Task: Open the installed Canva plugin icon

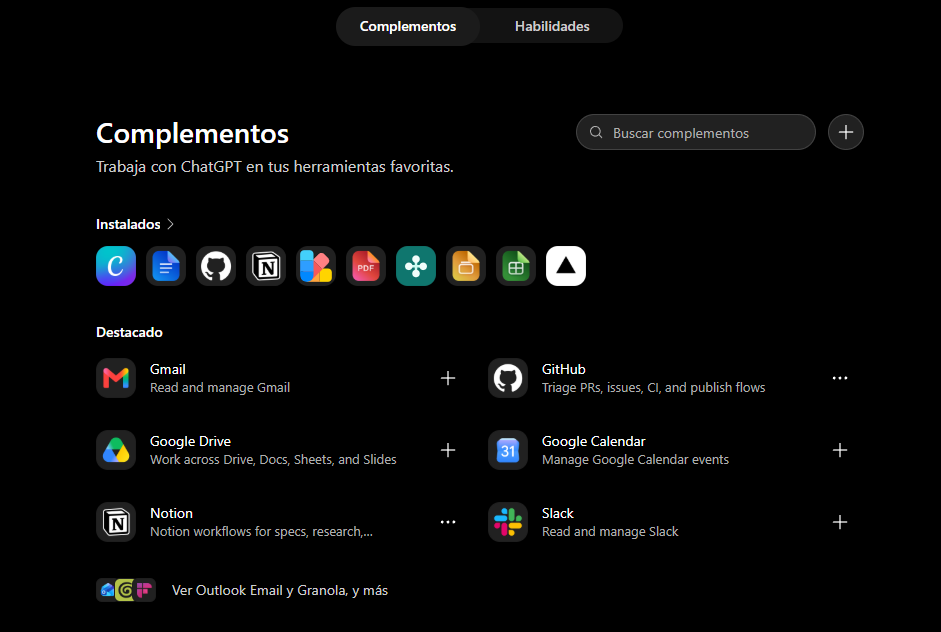Action: [116, 266]
